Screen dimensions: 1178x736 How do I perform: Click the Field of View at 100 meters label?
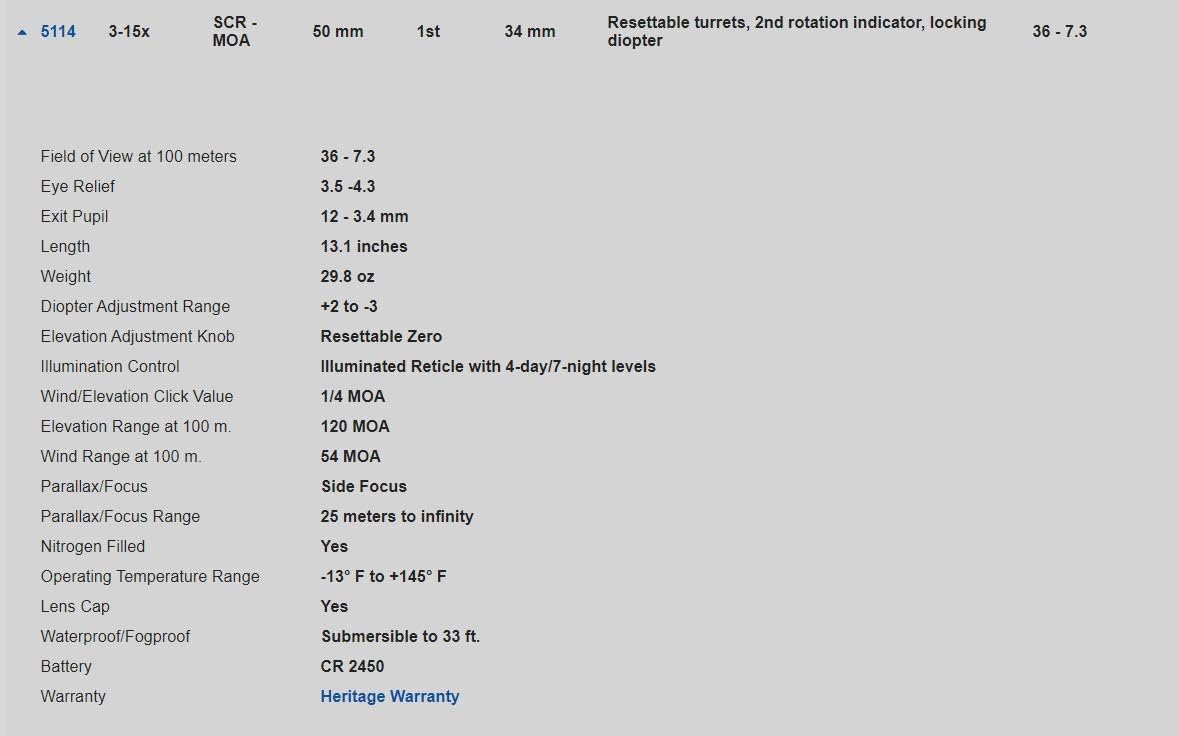tap(139, 157)
